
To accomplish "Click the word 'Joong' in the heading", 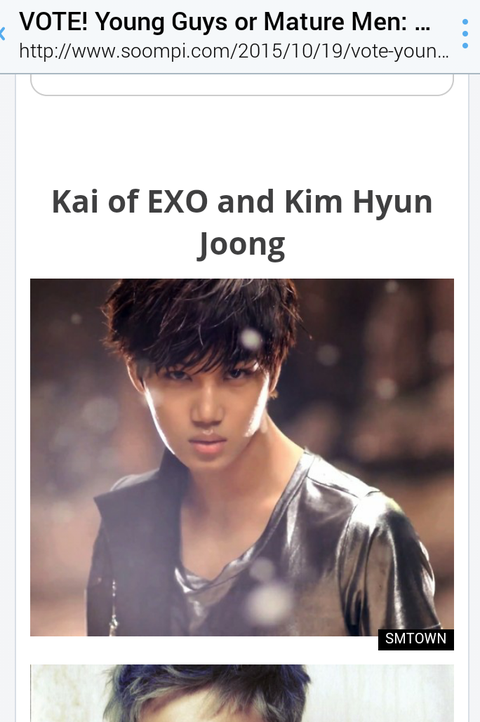I will [x=242, y=245].
